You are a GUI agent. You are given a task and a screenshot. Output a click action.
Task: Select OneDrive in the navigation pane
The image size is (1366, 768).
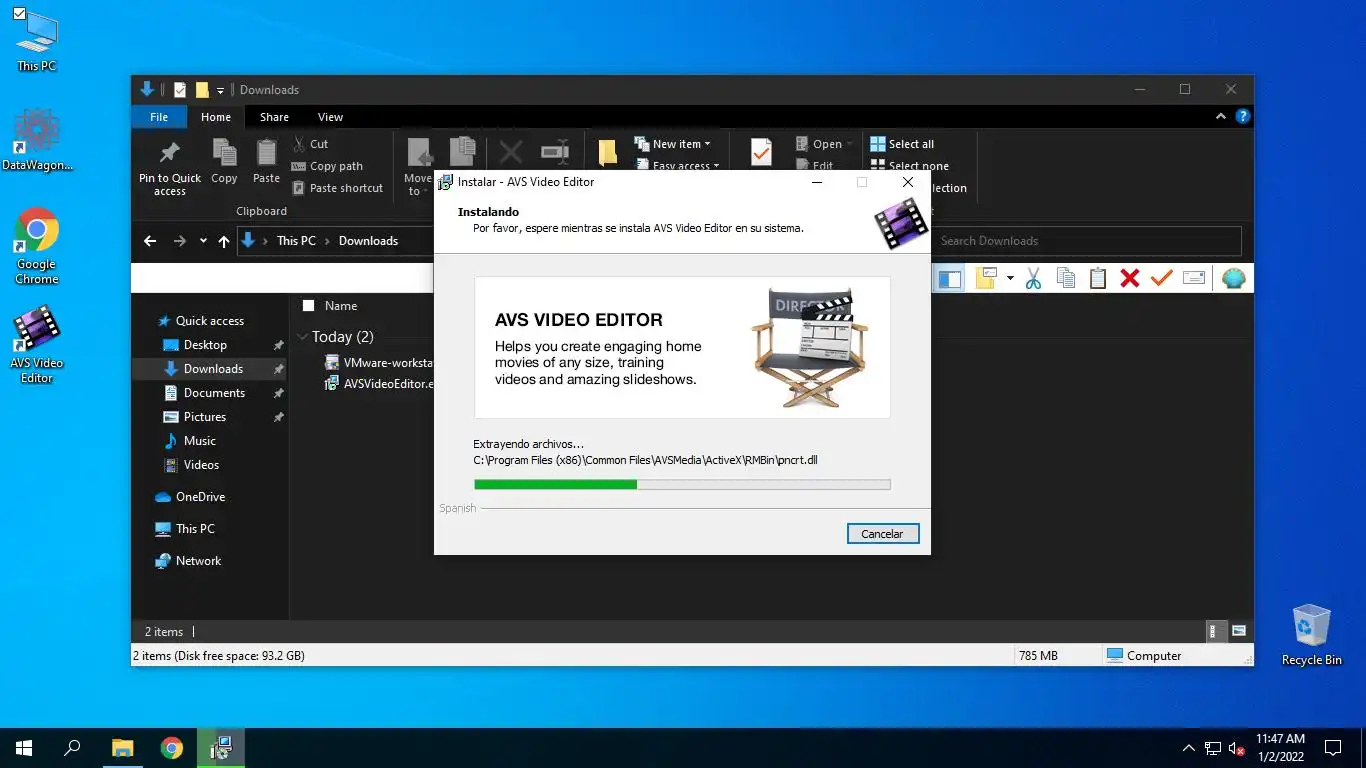pyautogui.click(x=200, y=497)
